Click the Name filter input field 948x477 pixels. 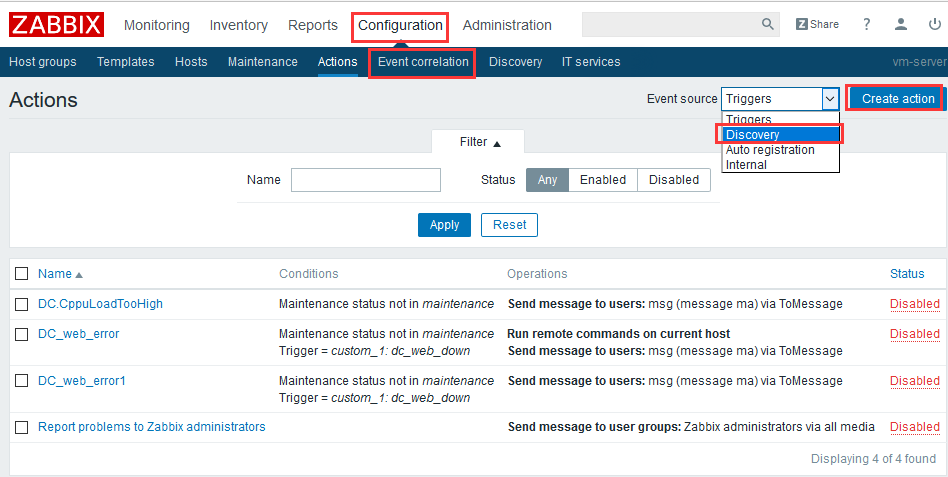coord(366,180)
